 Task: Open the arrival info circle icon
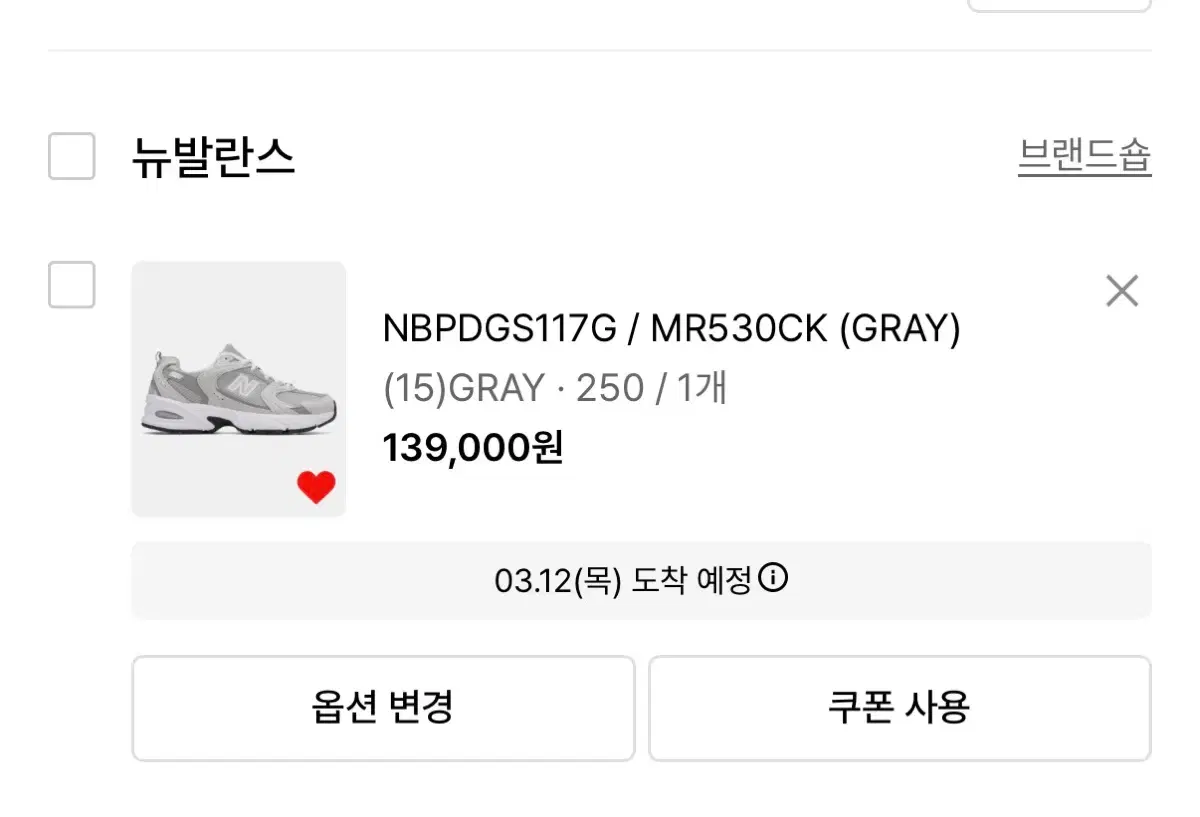[773, 578]
